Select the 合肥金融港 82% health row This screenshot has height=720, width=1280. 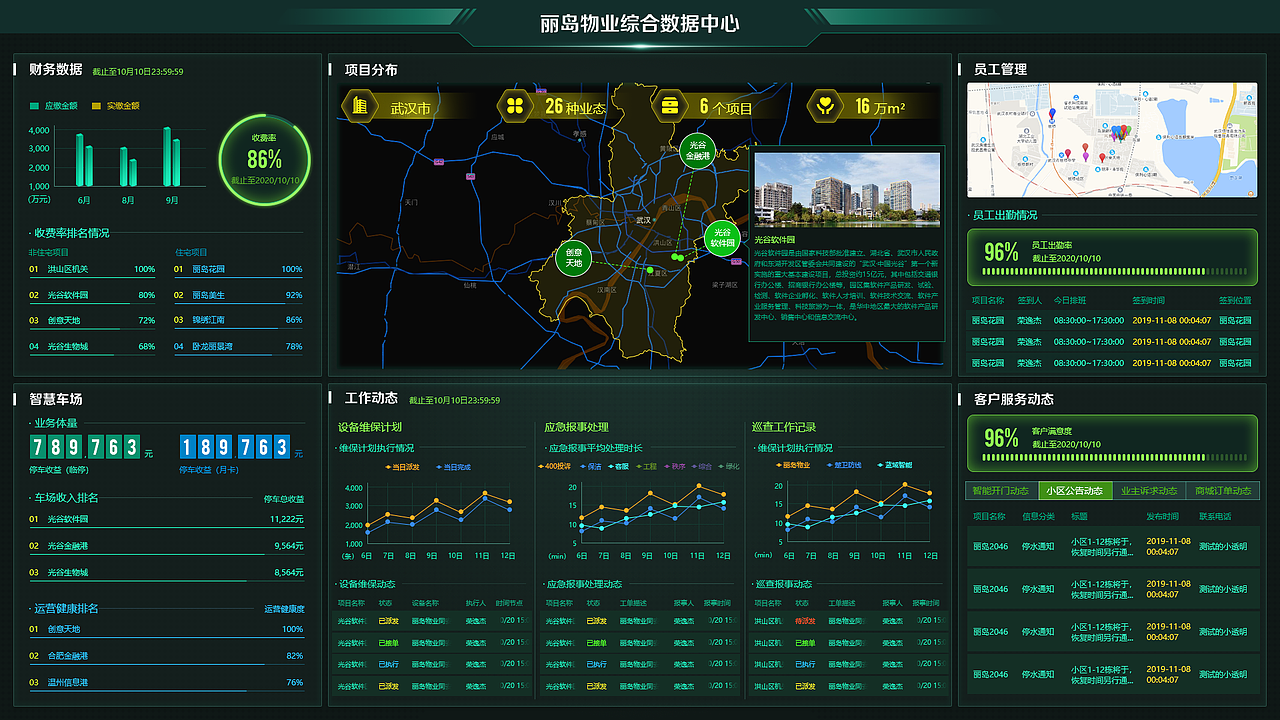pos(166,656)
